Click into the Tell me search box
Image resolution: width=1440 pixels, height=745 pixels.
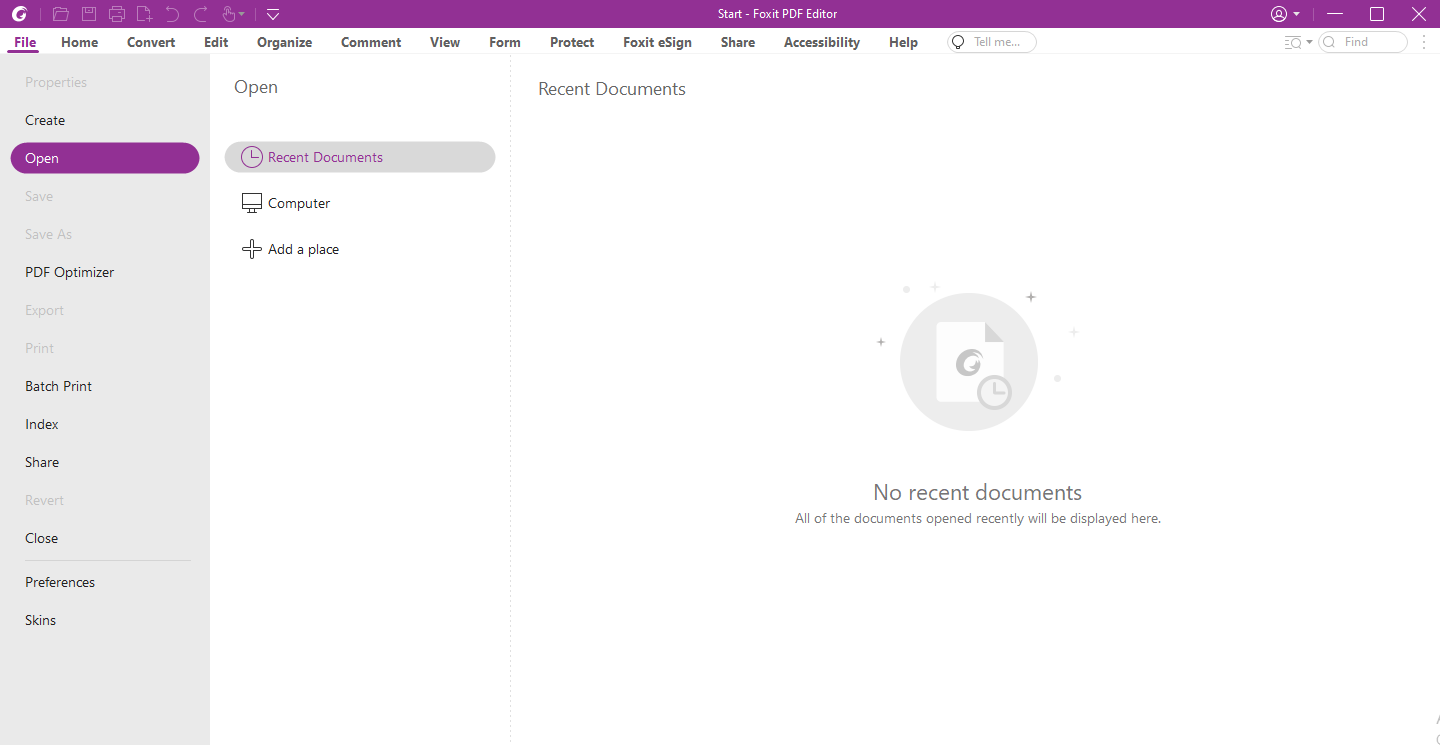[x=992, y=42]
